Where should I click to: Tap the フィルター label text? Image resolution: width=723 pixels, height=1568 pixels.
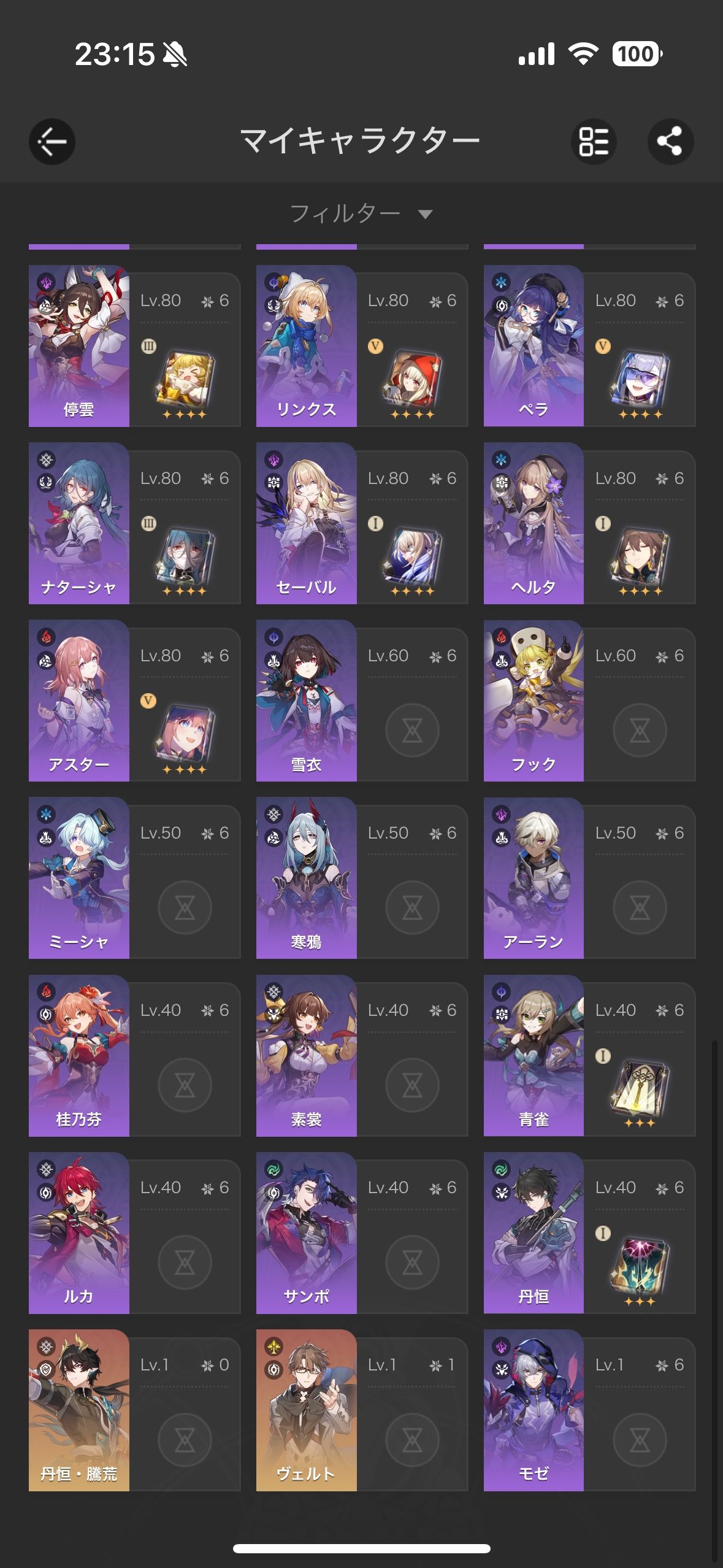[x=345, y=213]
